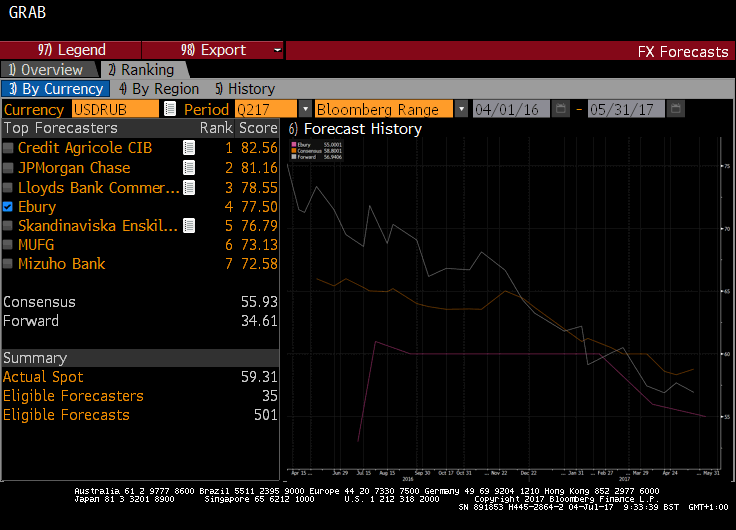The width and height of the screenshot is (736, 530).
Task: Open JPMorgan Chase forecaster name
Action: [74, 168]
